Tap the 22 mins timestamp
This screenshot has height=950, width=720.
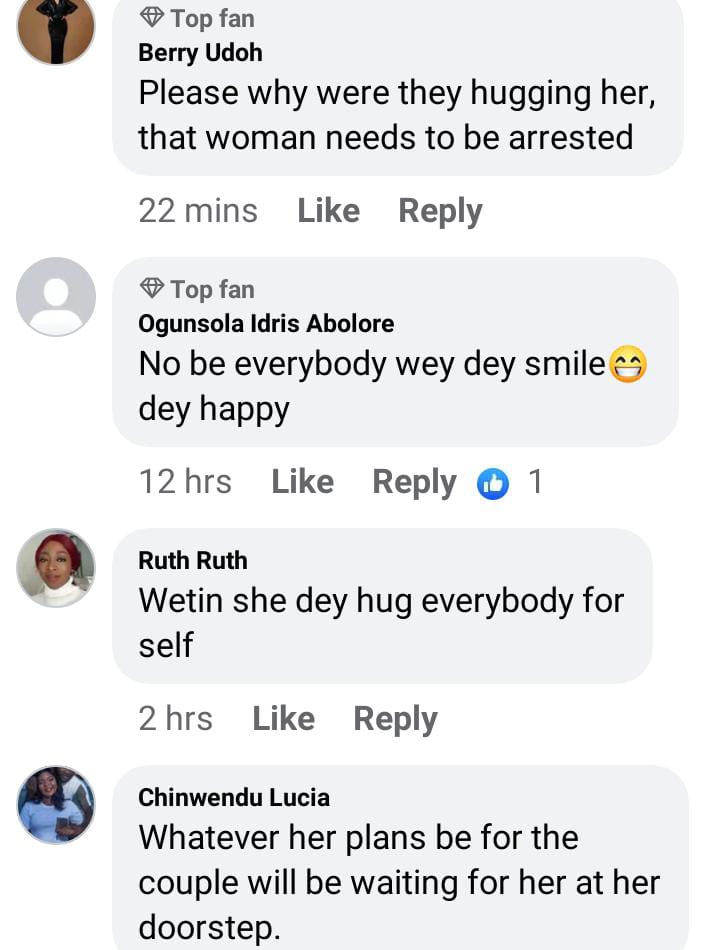[198, 211]
